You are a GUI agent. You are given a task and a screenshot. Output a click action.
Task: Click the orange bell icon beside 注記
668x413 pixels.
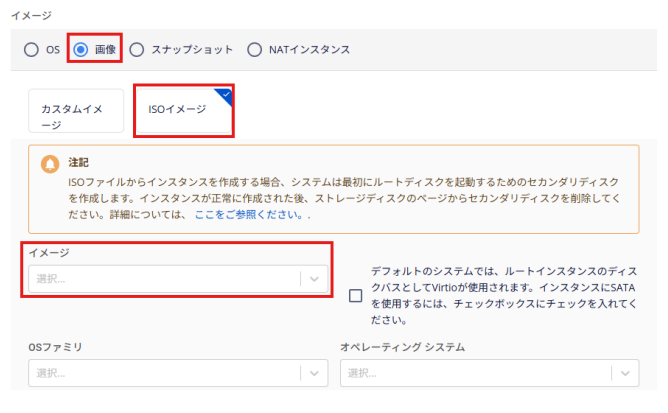click(50, 164)
